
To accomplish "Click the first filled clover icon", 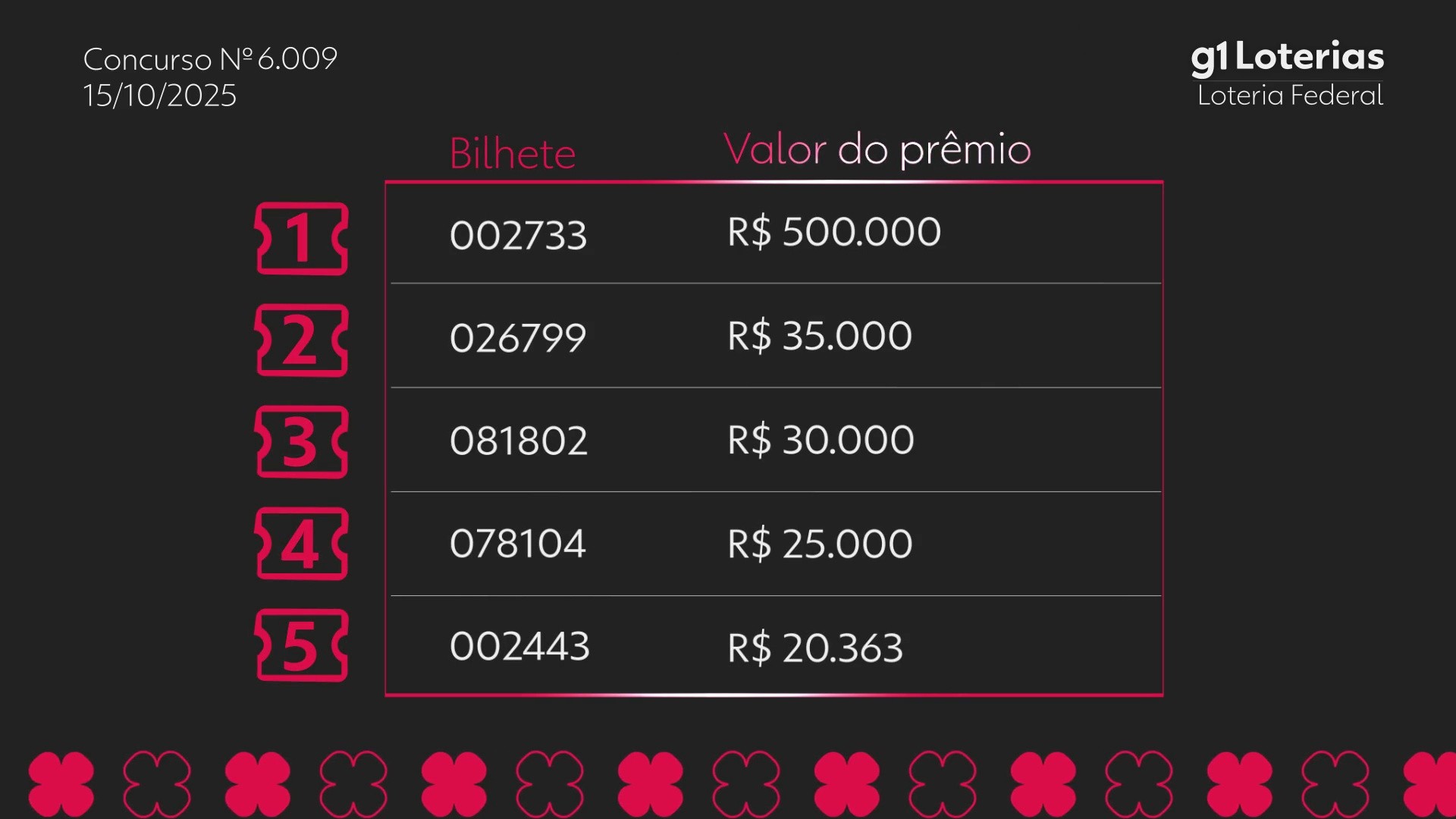I will click(61, 784).
